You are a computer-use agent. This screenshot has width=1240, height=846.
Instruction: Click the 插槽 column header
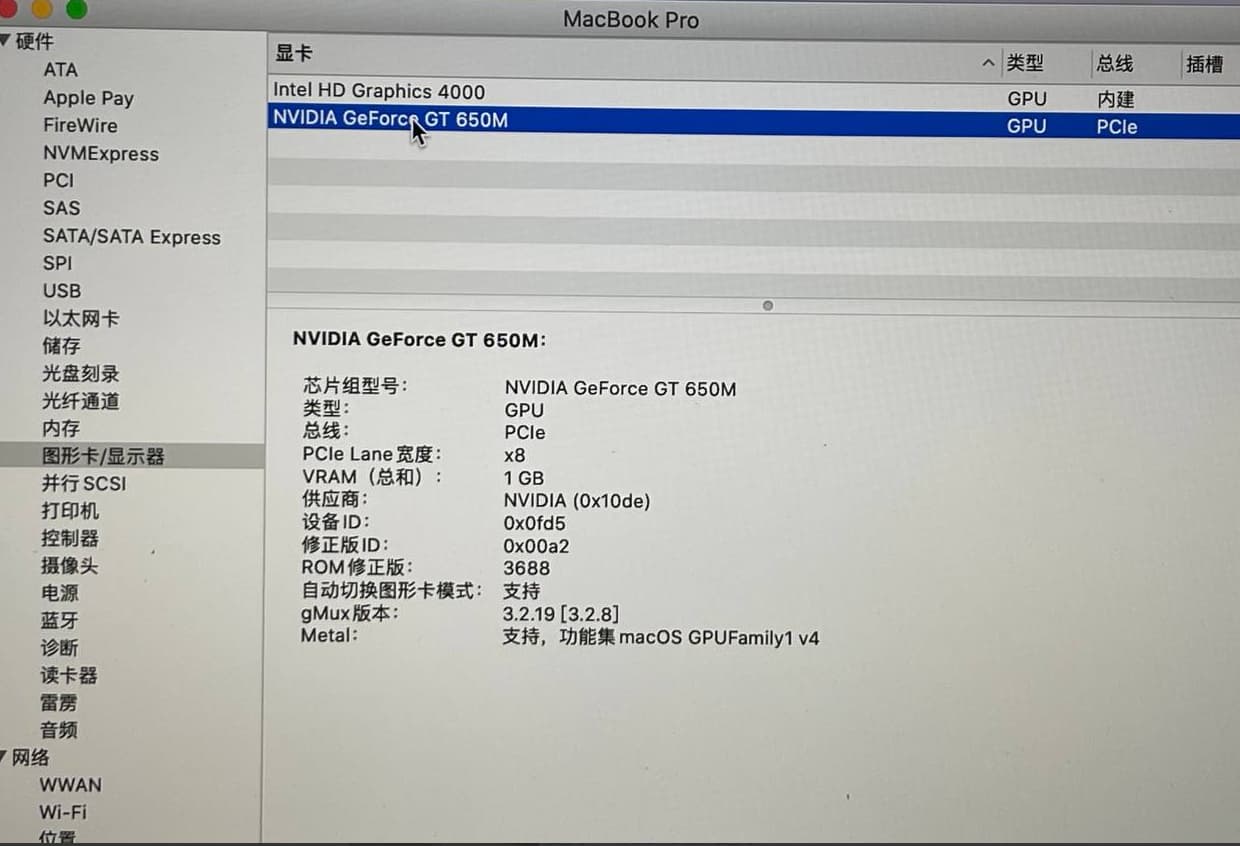coord(1204,64)
